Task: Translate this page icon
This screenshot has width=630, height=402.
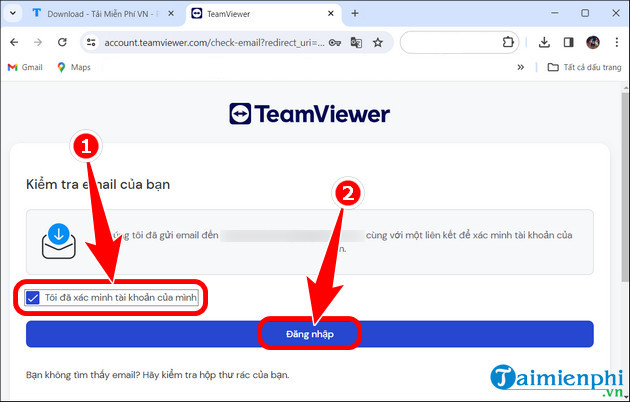Action: tap(356, 42)
